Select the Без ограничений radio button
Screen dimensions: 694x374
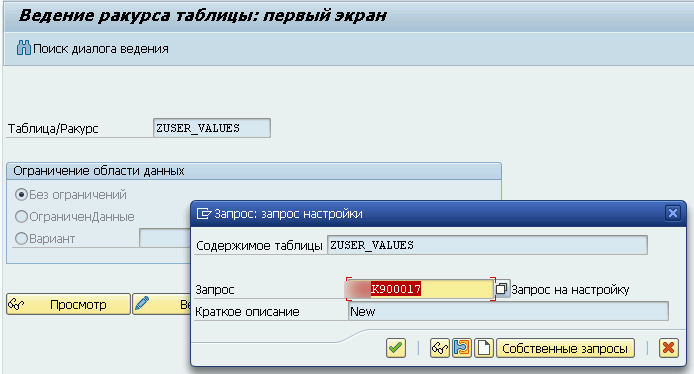click(21, 194)
